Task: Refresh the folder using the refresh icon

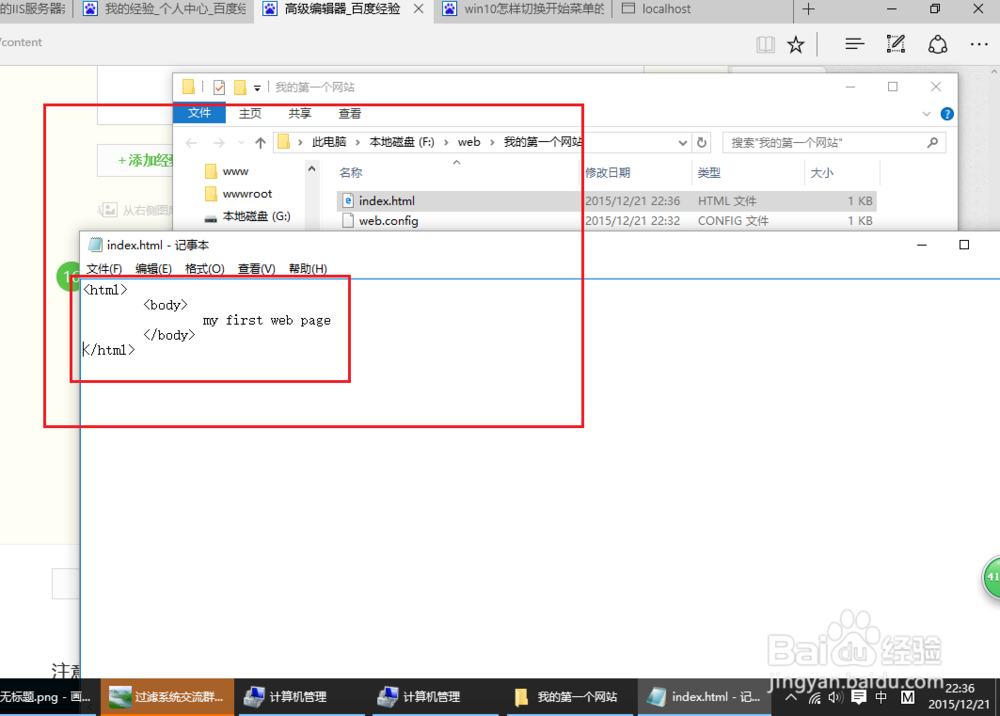Action: coord(701,142)
